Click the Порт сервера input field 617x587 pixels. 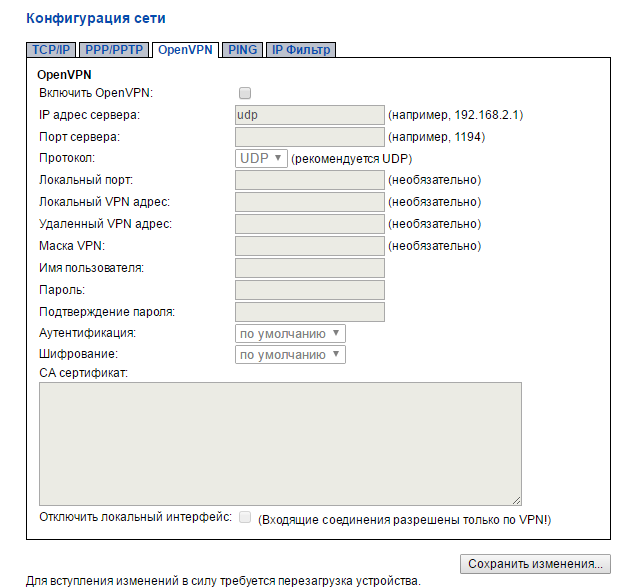pyautogui.click(x=310, y=137)
